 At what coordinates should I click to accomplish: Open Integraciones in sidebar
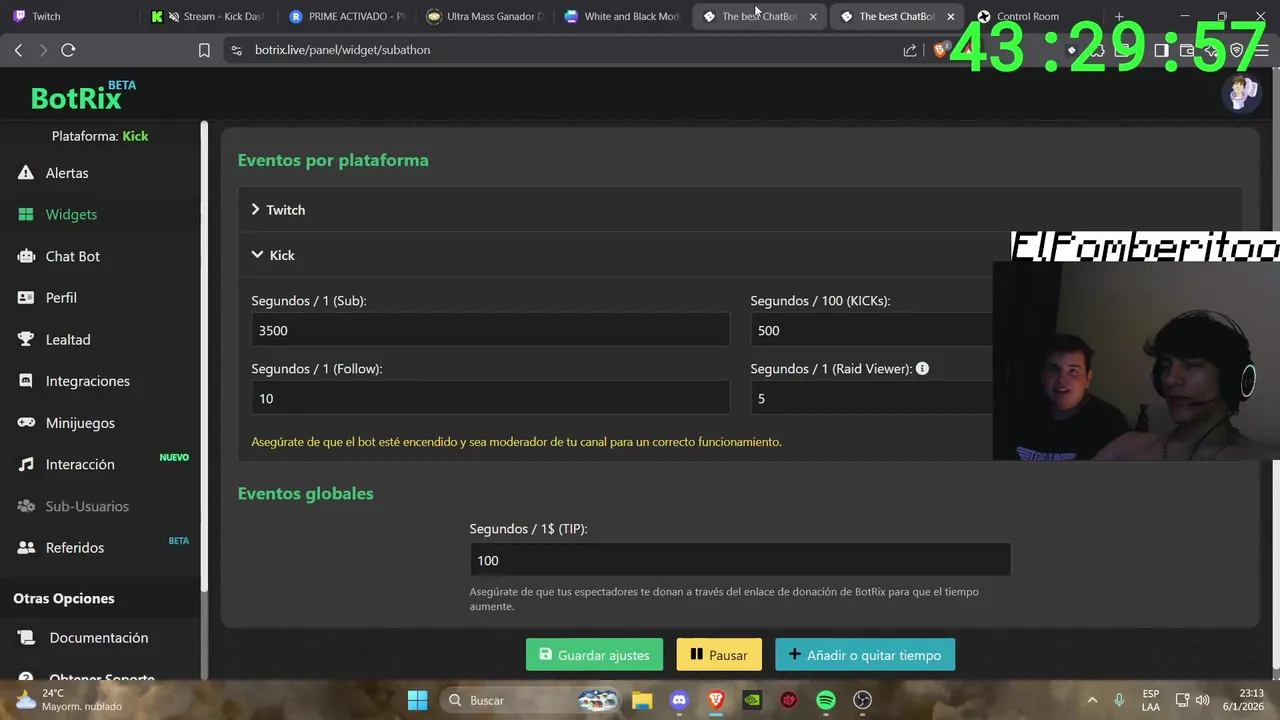coord(100,381)
